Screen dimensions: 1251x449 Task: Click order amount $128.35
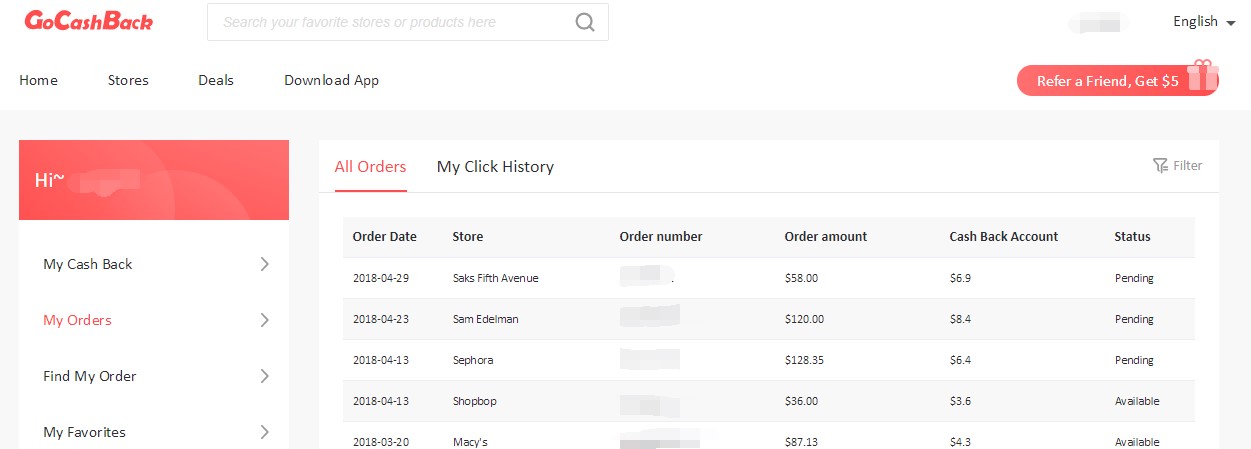click(x=804, y=360)
